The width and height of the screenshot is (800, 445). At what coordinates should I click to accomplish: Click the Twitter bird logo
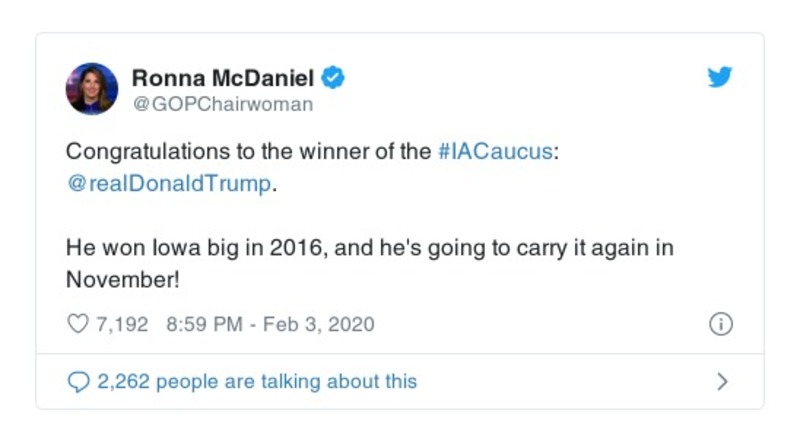(720, 77)
